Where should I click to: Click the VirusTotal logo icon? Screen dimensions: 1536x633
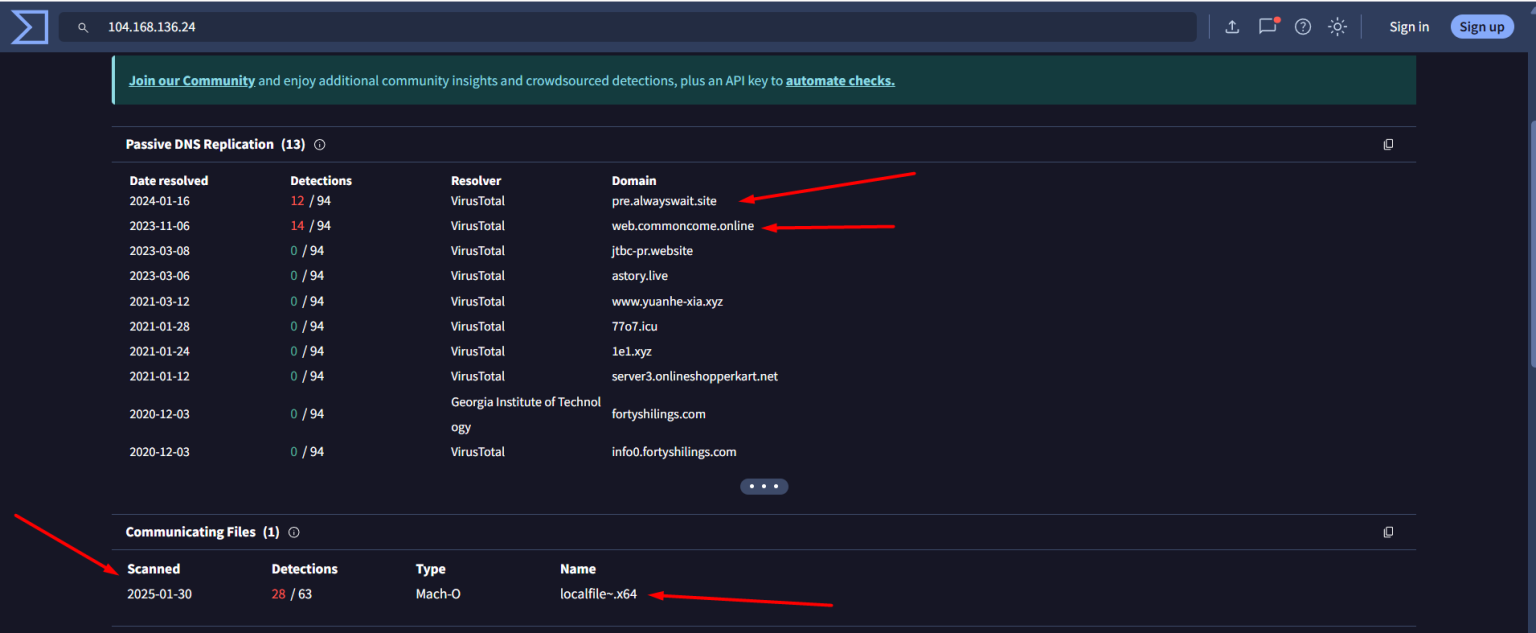pos(29,26)
